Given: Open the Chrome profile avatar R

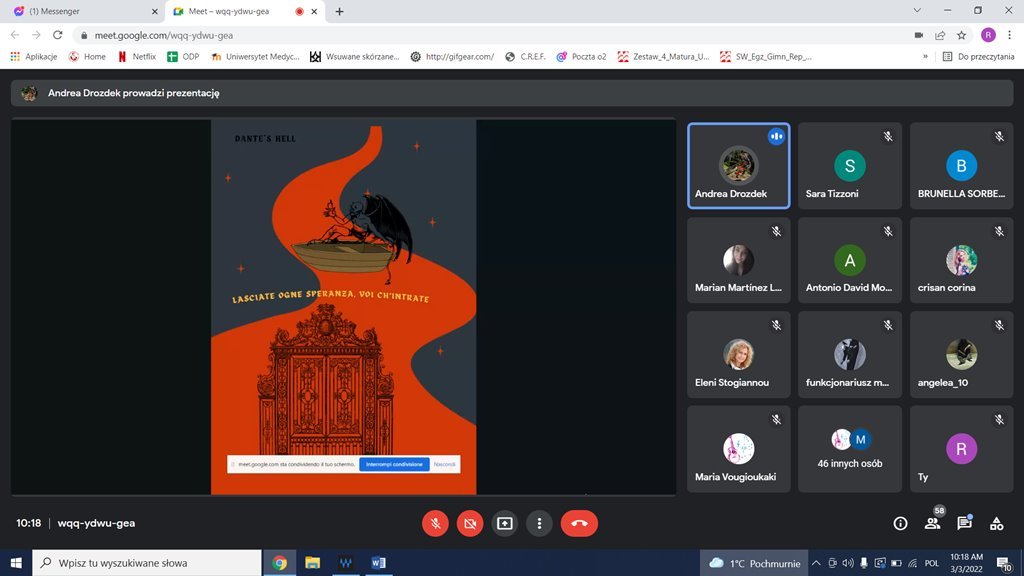Looking at the screenshot, I should coord(988,35).
